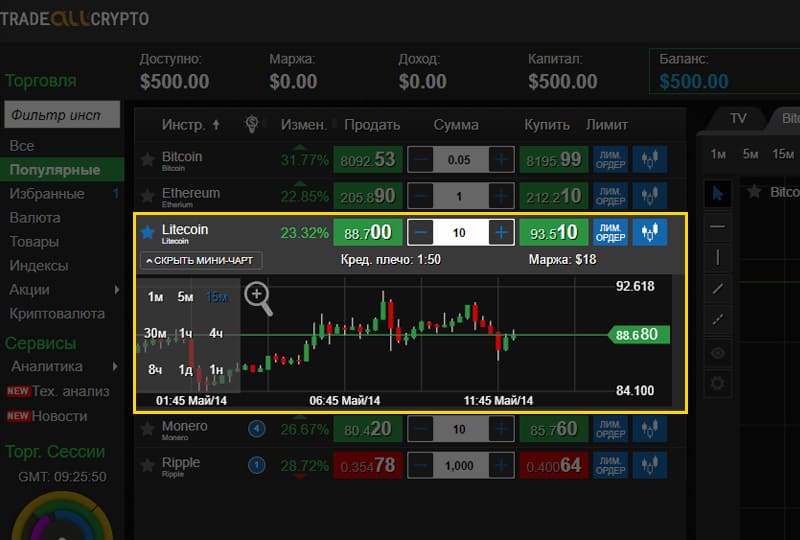
Task: Expand the Аналитика submenu arrow
Action: pyautogui.click(x=115, y=366)
